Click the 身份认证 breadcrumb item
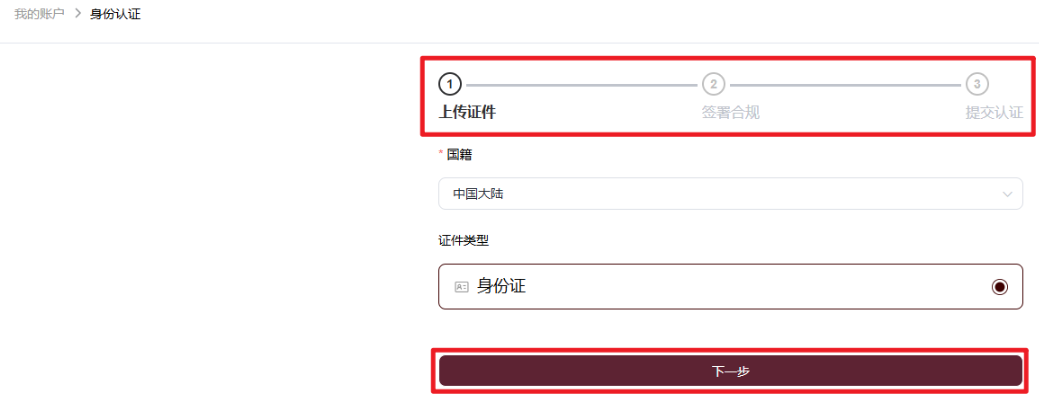Viewport: 1039px width, 410px height. tap(115, 14)
